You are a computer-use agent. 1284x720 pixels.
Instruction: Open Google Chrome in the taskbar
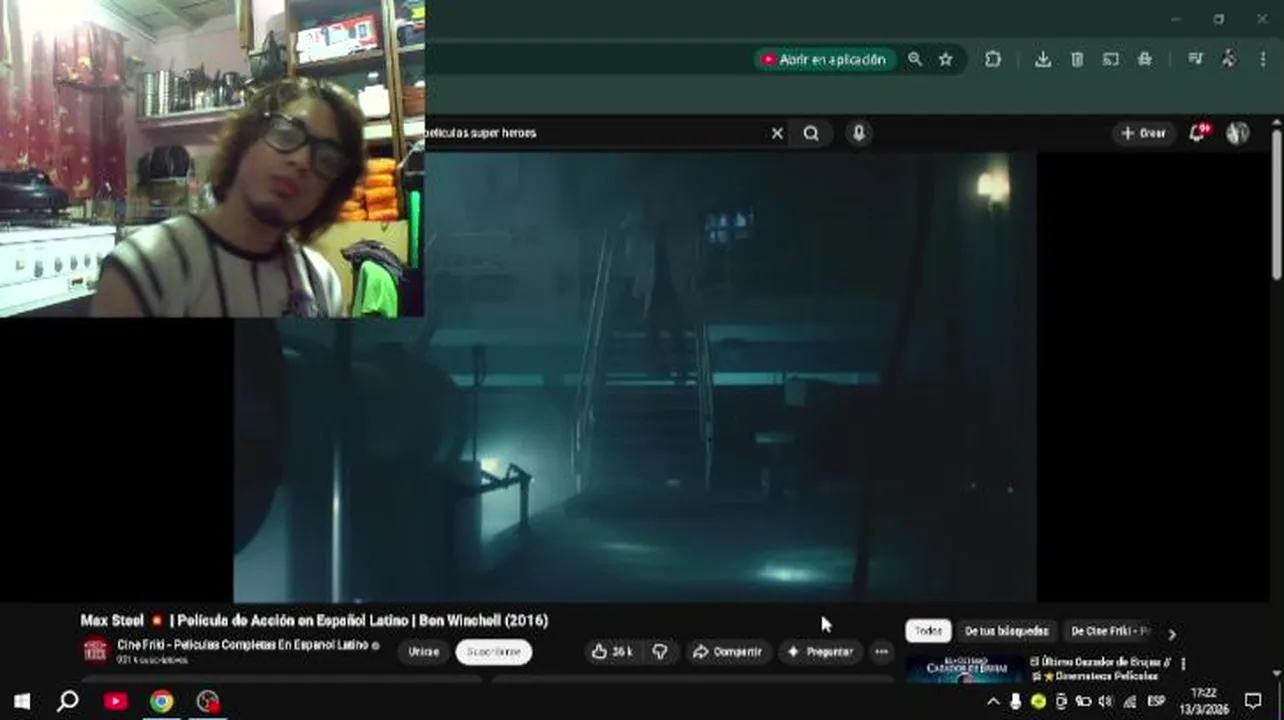tap(162, 701)
